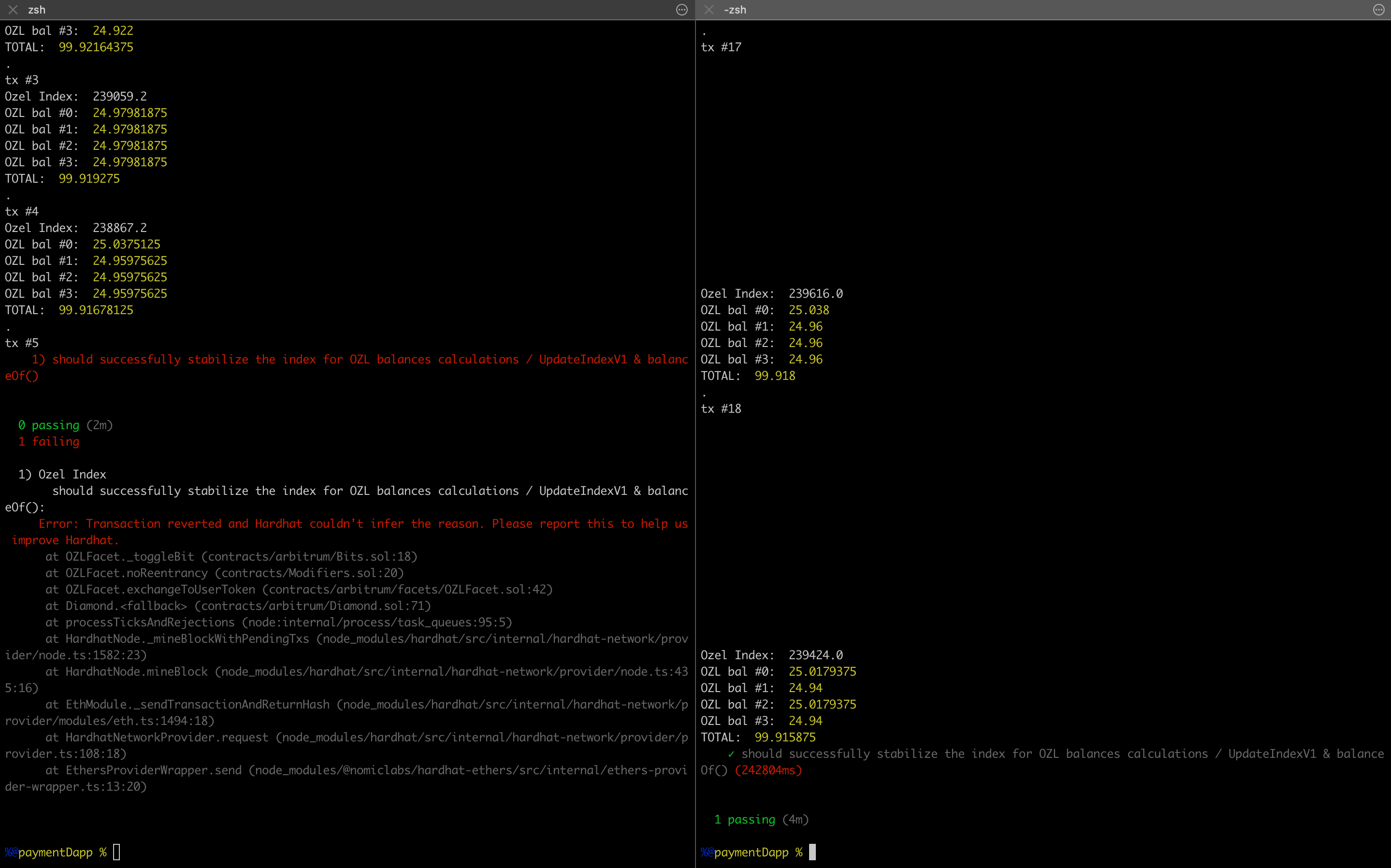Open right pane's ellipsis options menu
The width and height of the screenshot is (1391, 868).
coord(1378,10)
